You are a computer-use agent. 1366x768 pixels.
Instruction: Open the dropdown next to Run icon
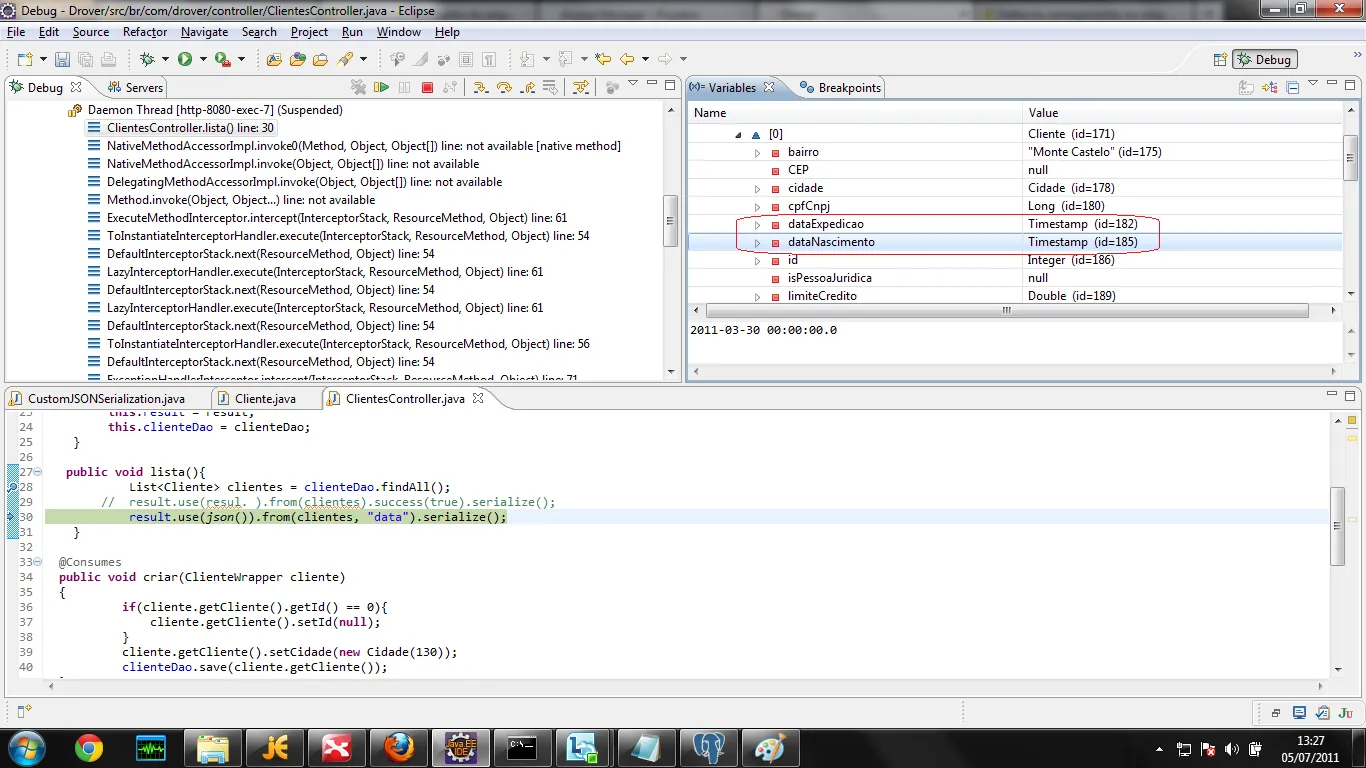(203, 59)
